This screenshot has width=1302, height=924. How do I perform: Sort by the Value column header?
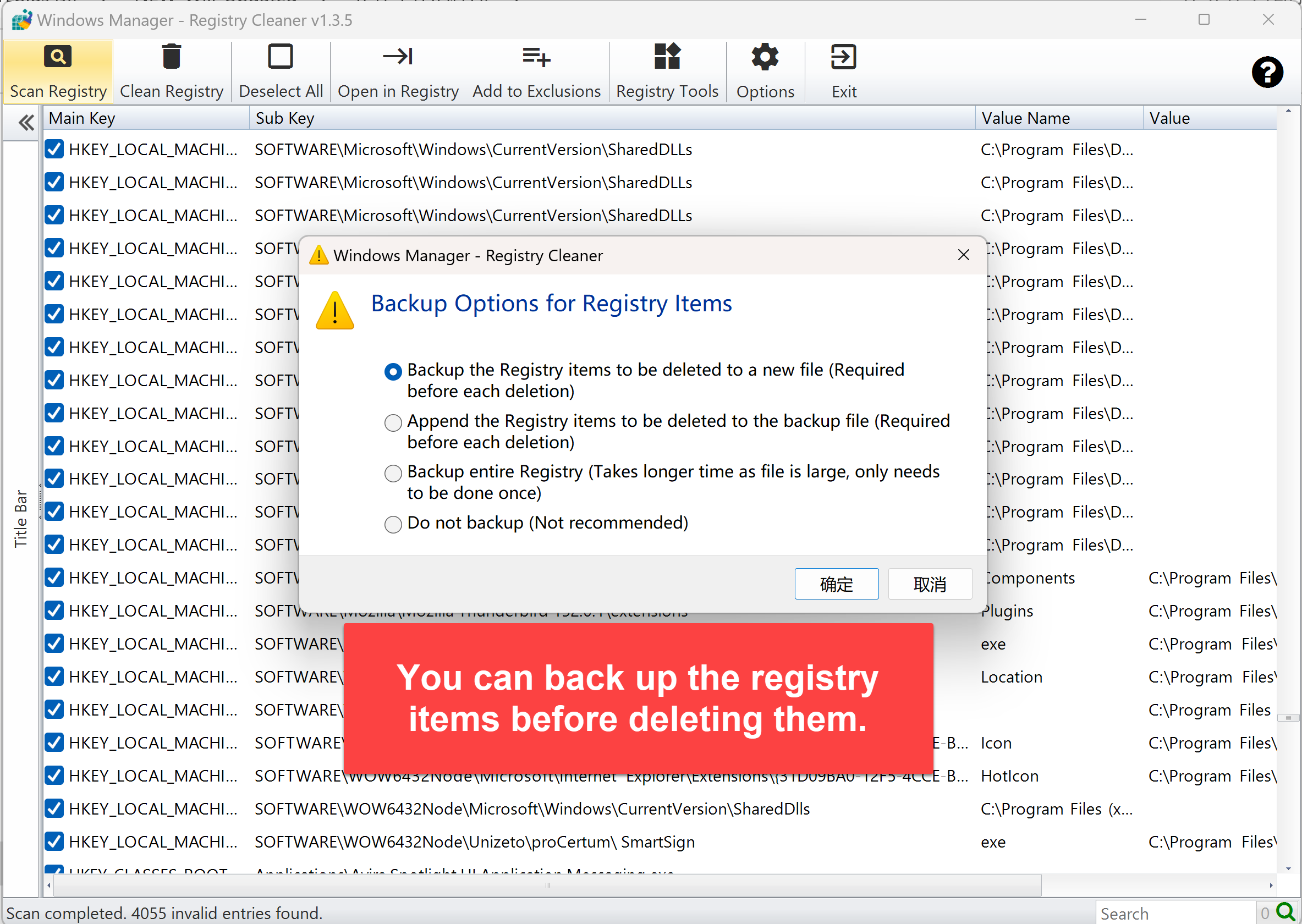pyautogui.click(x=1210, y=118)
